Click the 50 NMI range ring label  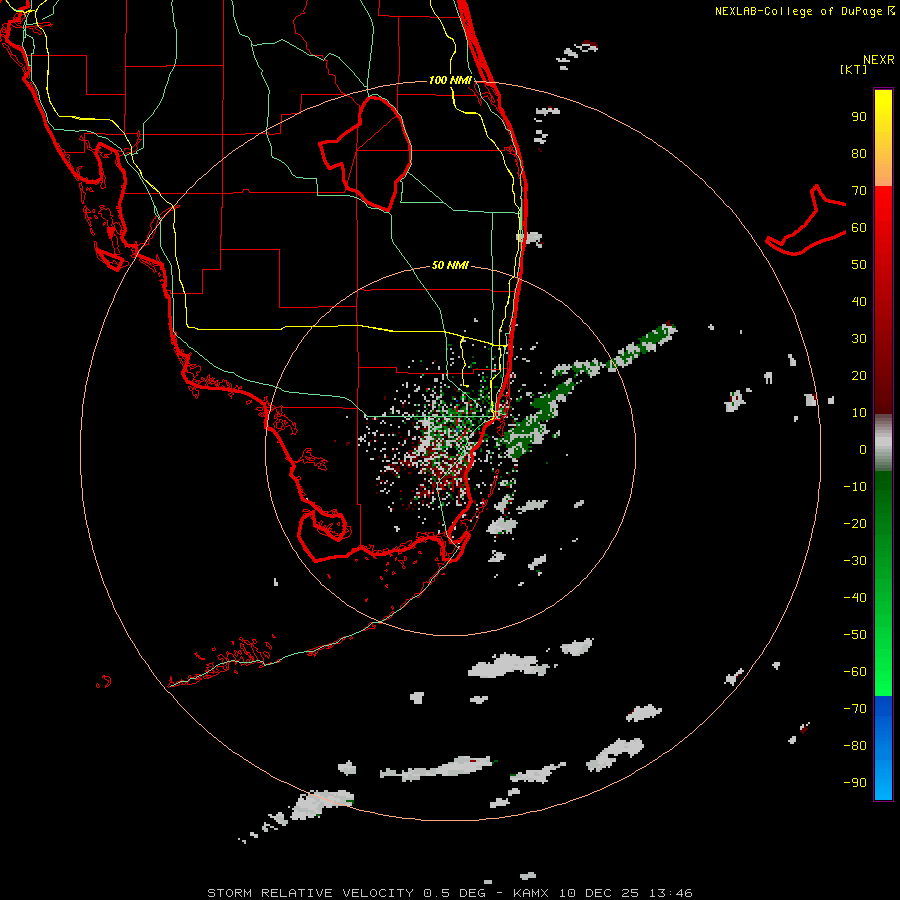(x=450, y=265)
